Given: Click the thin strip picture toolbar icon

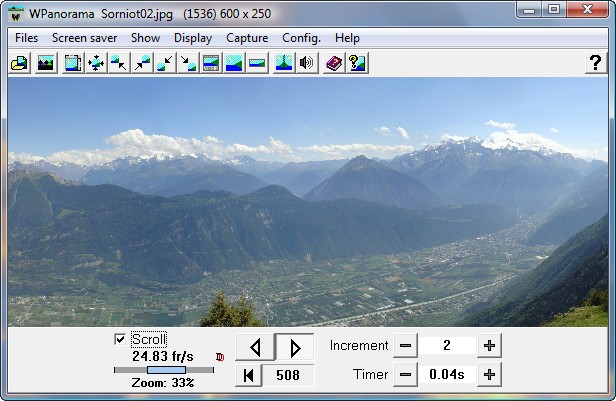Looking at the screenshot, I should click(257, 63).
